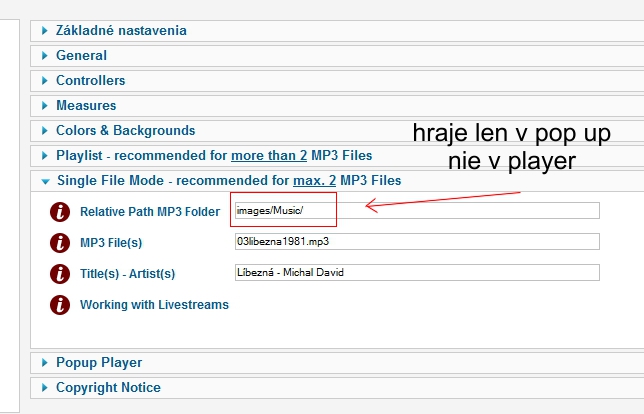
Task: Click info icon beside Relative Path MP3 Folder
Action: 61,211
